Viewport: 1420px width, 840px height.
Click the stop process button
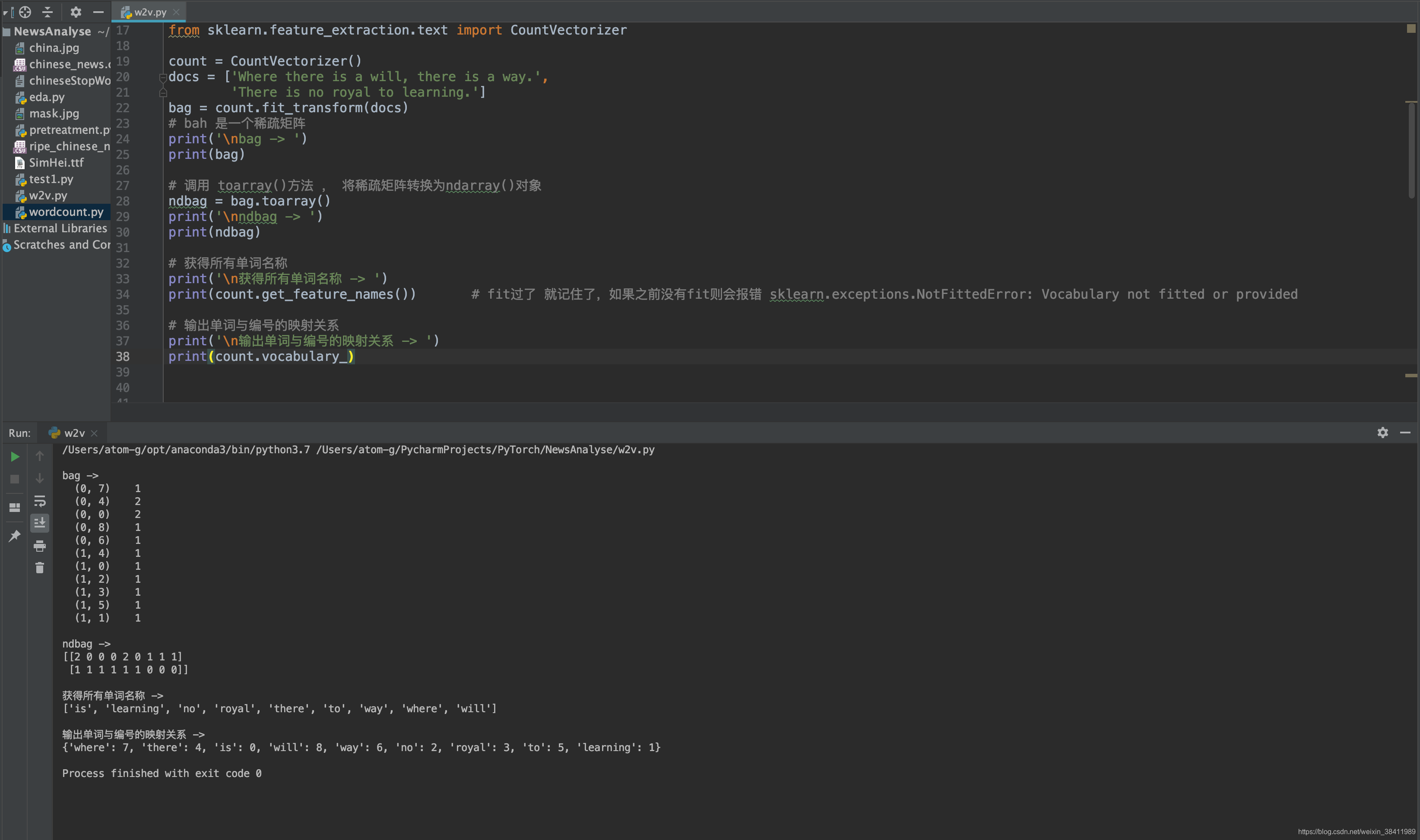tap(15, 479)
